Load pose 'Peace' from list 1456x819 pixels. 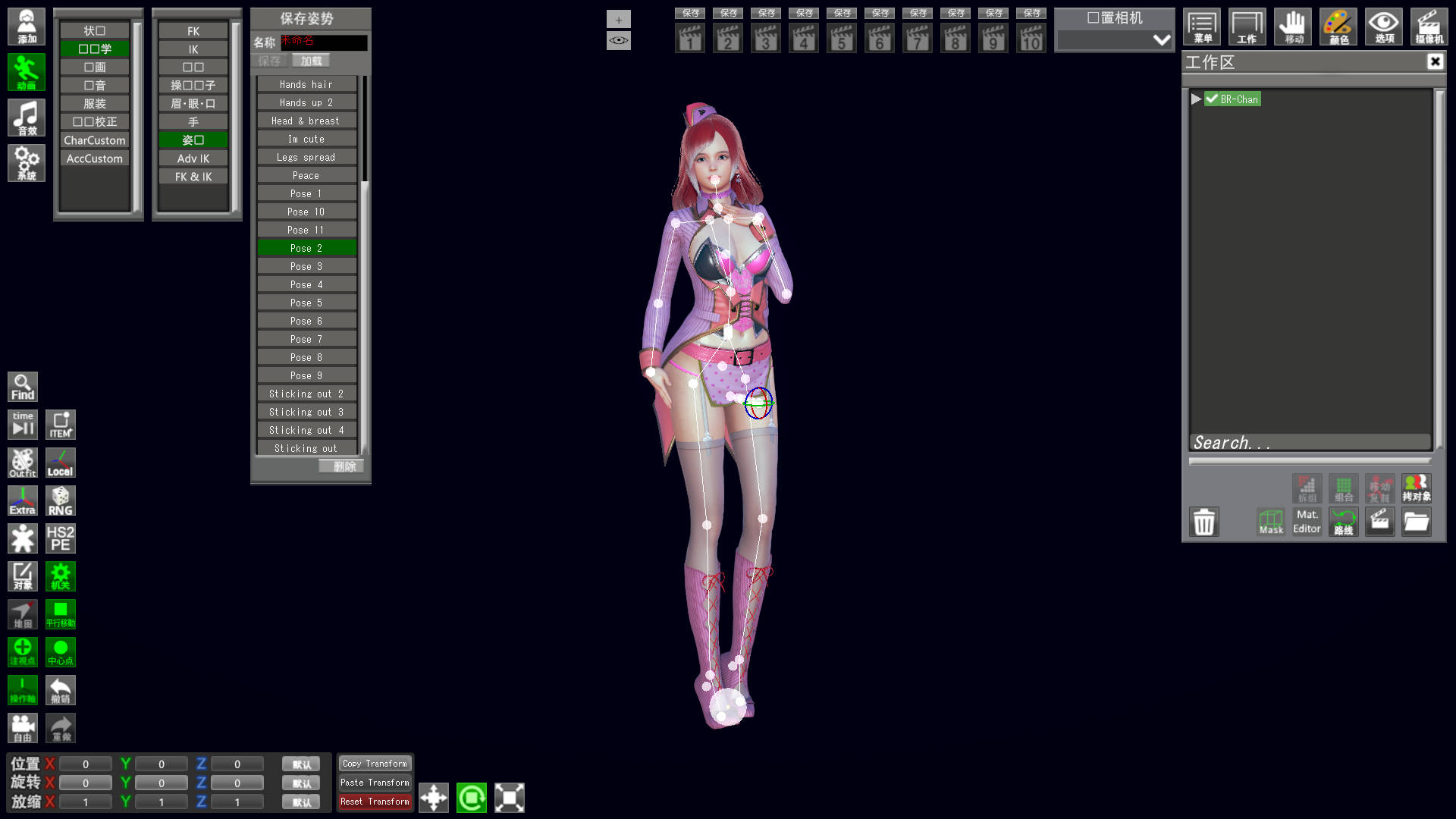point(306,175)
